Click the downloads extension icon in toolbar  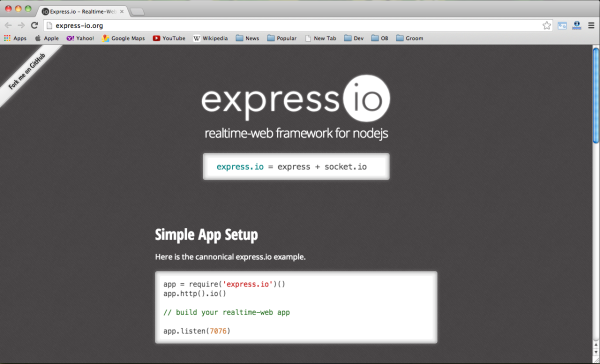[x=577, y=25]
